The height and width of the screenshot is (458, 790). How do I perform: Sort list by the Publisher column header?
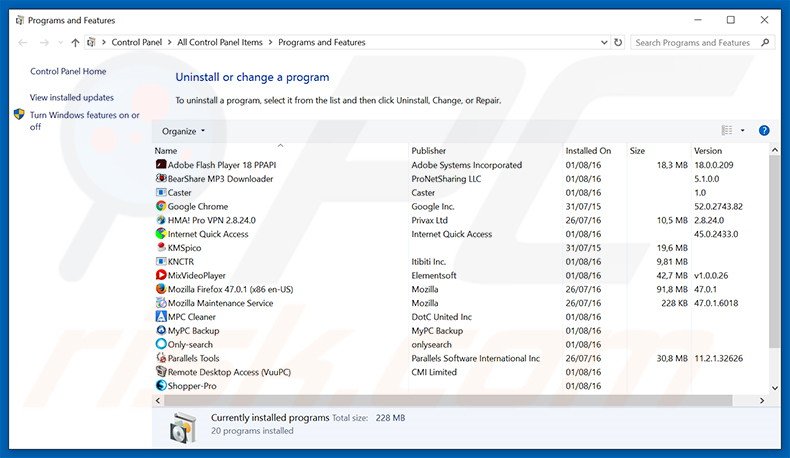[x=429, y=151]
